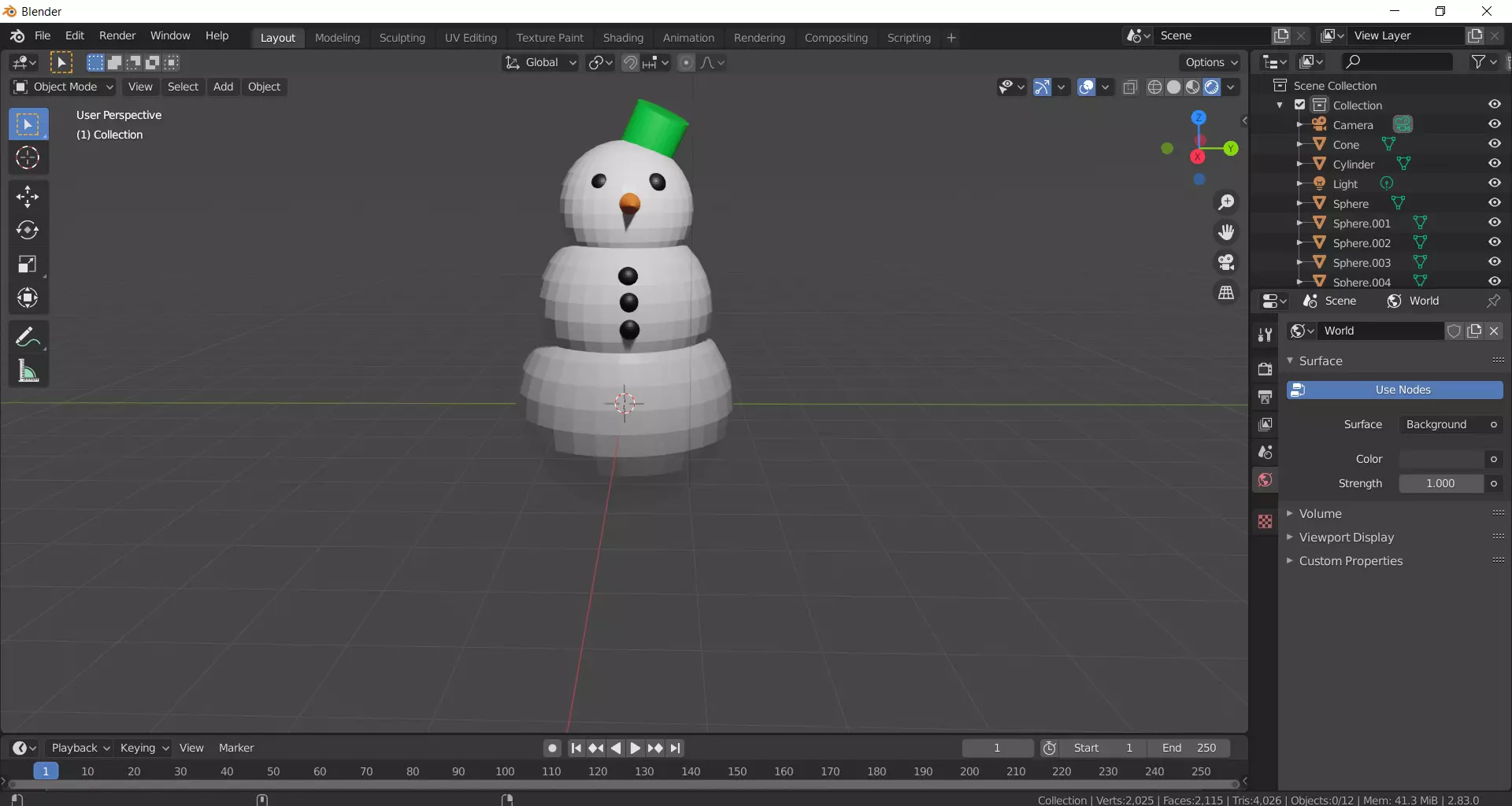The height and width of the screenshot is (806, 1512).
Task: Click the zoom viewport magnifier icon
Action: (x=1226, y=202)
